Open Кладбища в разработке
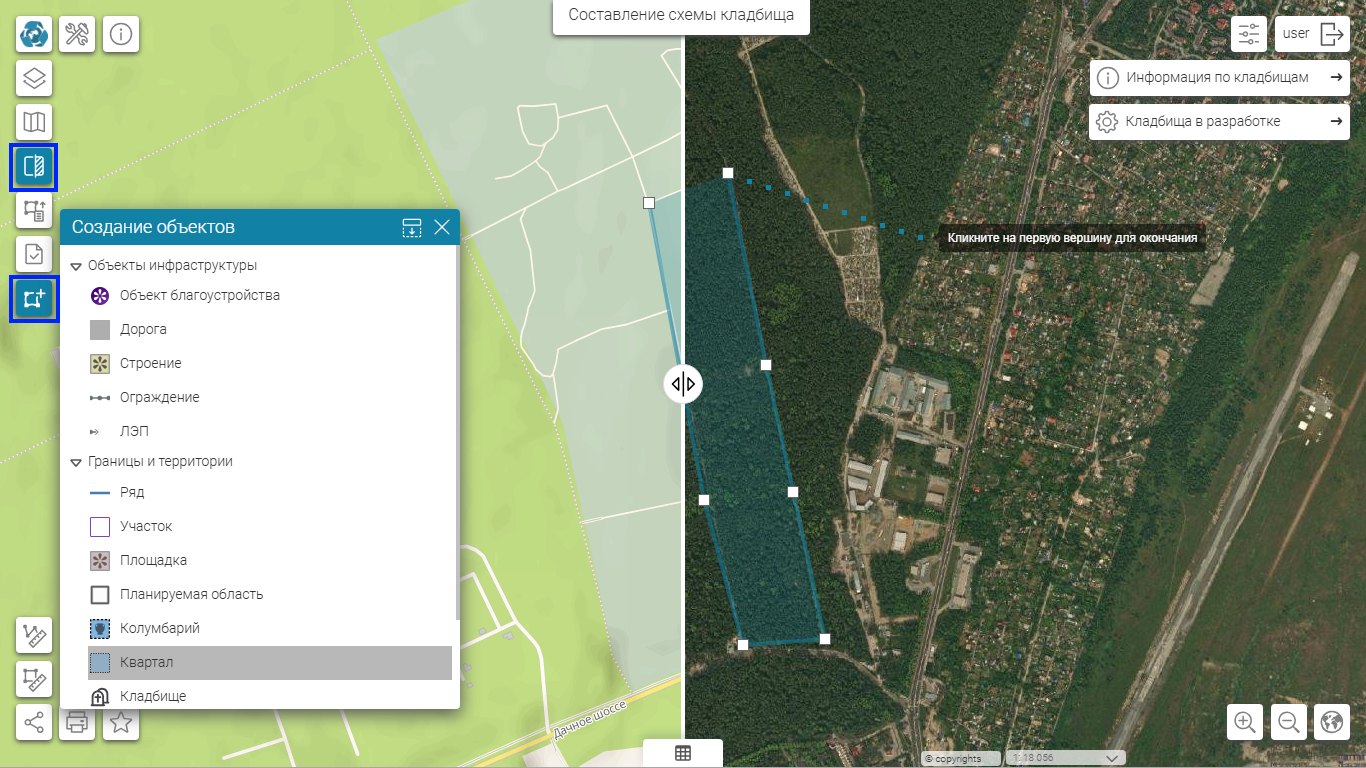 click(x=1218, y=121)
